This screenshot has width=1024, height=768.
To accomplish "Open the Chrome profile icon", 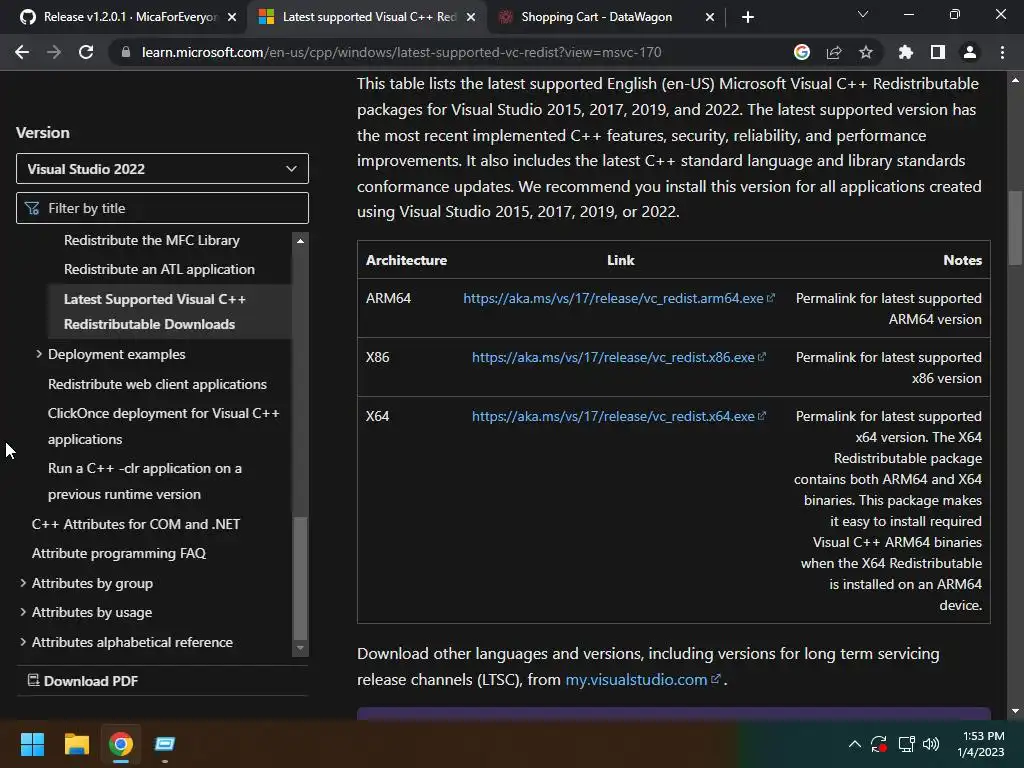I will 970,52.
